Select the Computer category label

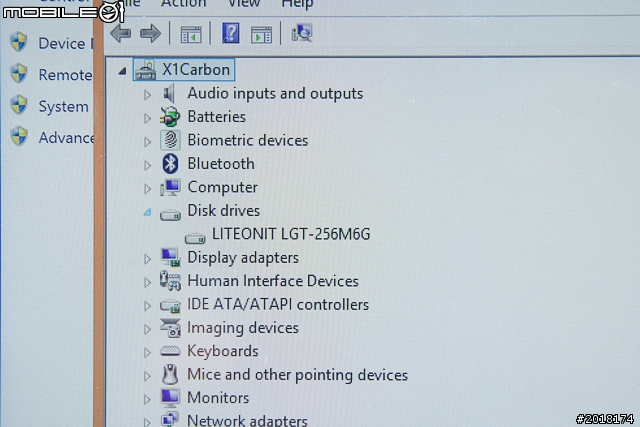[222, 187]
